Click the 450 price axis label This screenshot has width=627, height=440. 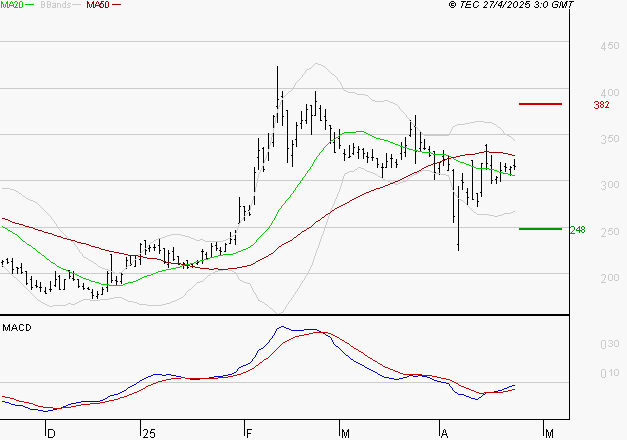(609, 46)
